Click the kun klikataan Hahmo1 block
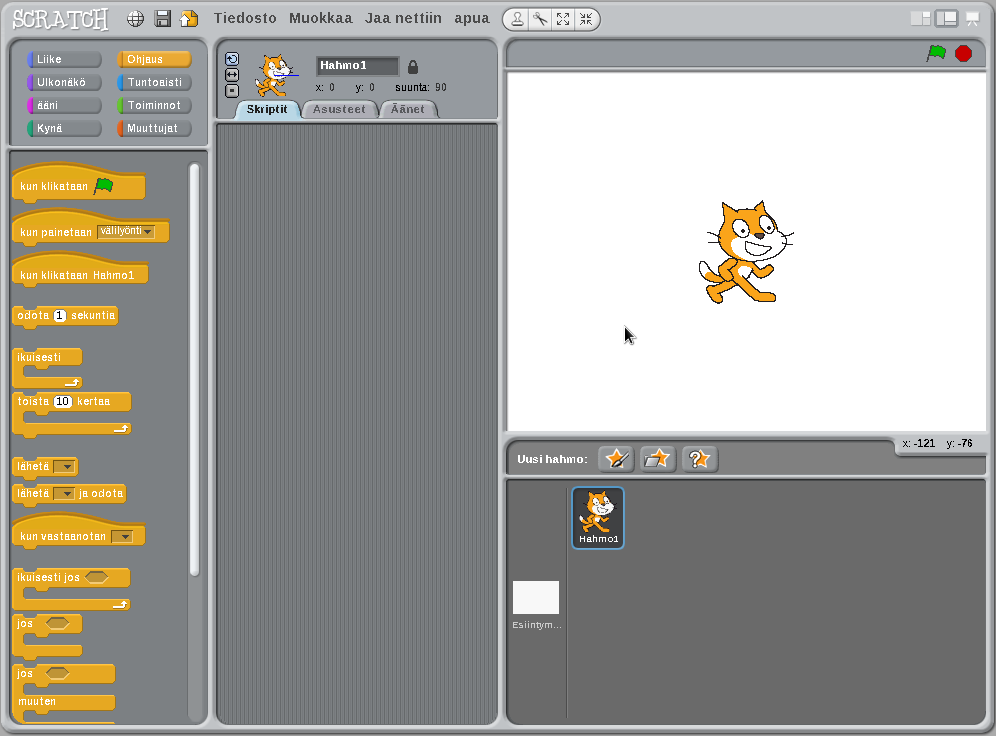Screen dimensions: 996x736 80,271
